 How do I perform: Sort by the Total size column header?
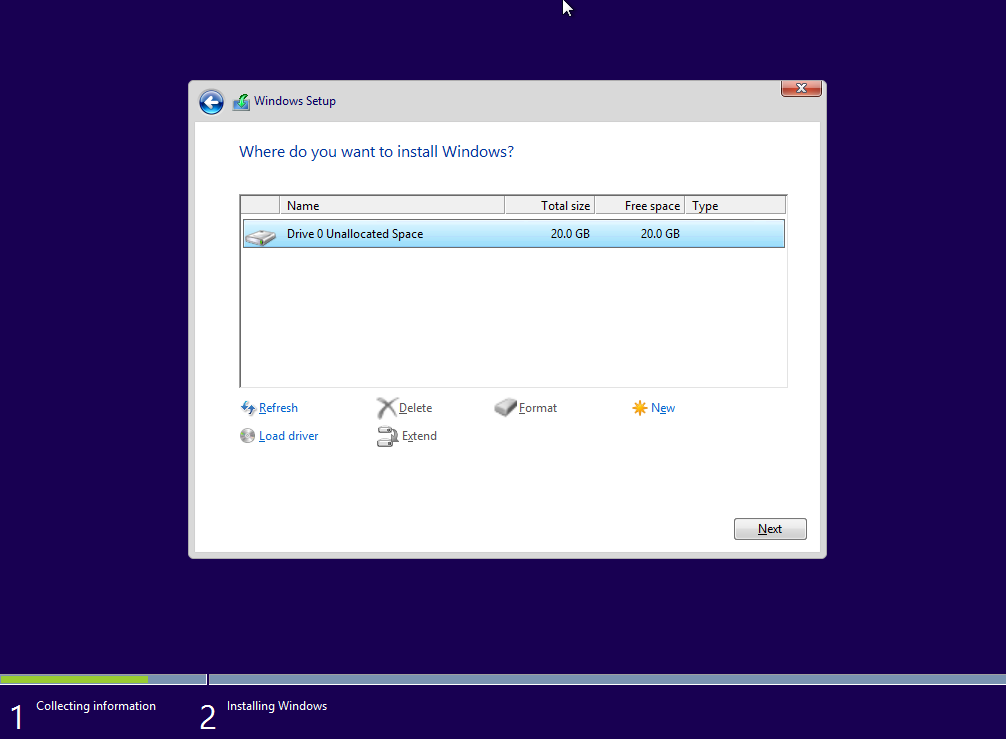(550, 205)
